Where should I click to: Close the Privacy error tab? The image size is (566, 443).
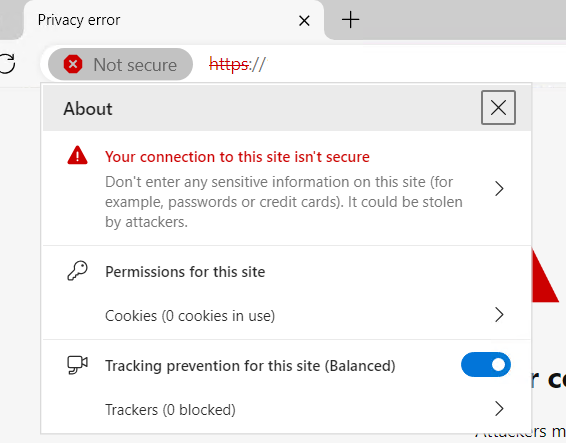tap(304, 21)
